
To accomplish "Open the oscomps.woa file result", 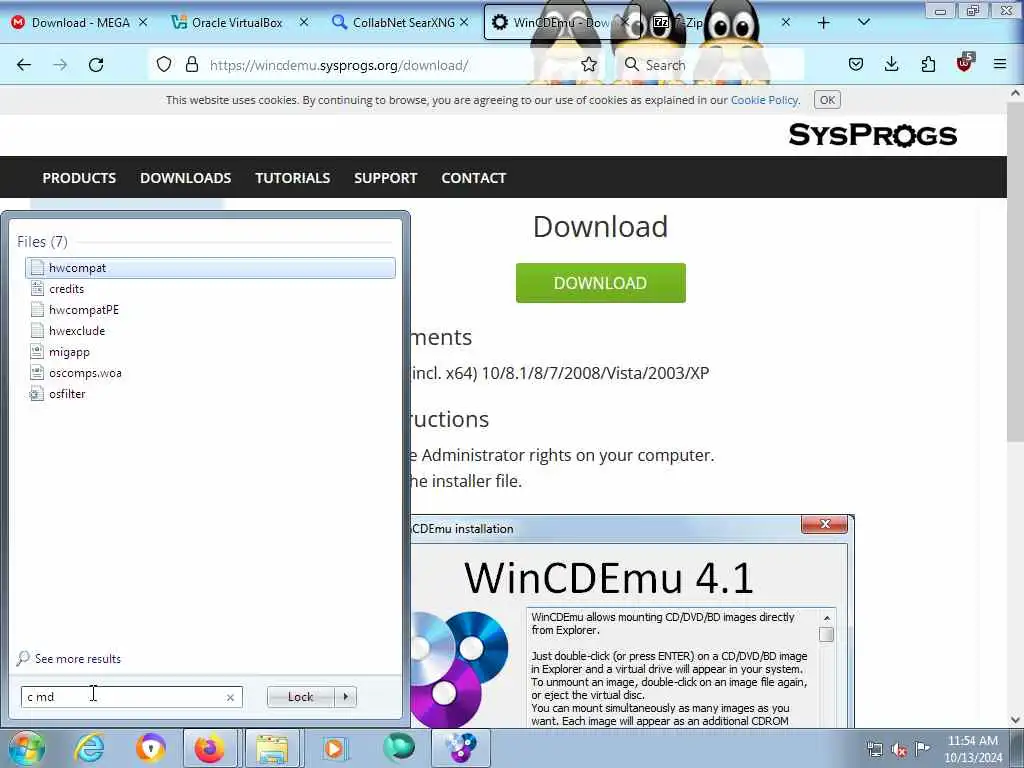I will click(210, 373).
